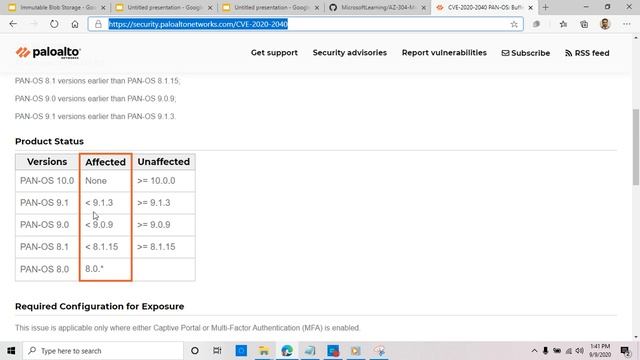Select the PAN-OS 8.0 version cell
This screenshot has width=640, height=360.
[47, 269]
